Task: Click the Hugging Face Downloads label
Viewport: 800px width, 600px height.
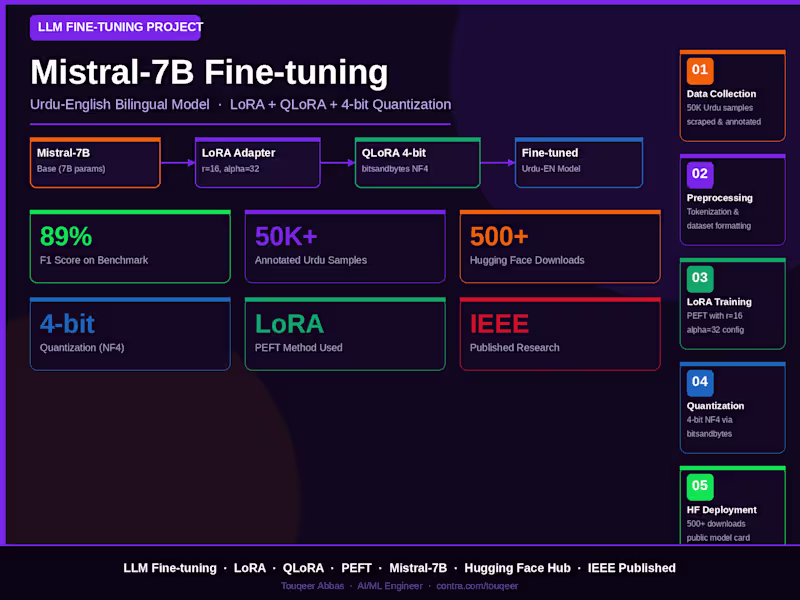Action: [x=527, y=260]
